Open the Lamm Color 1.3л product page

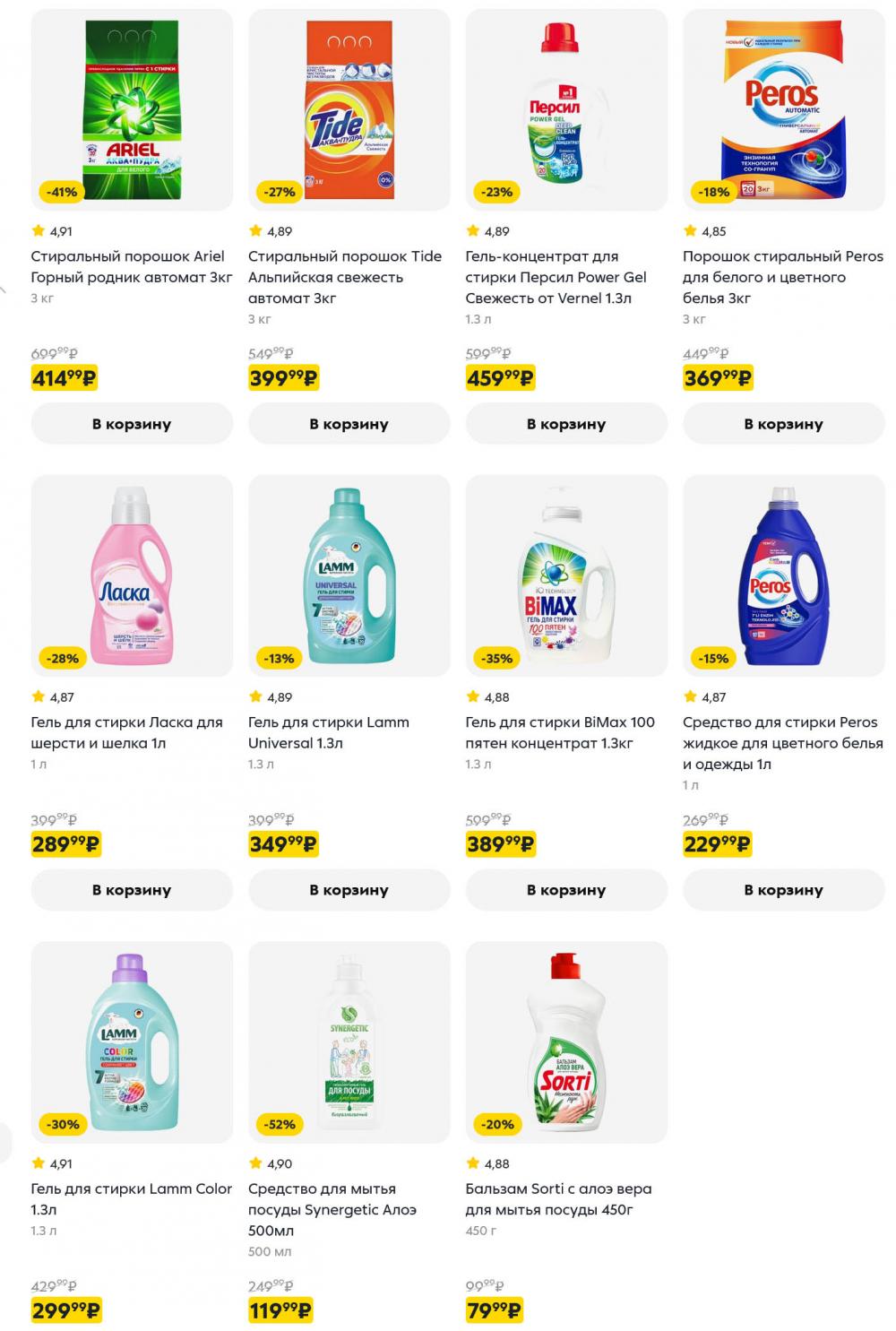pos(131,1198)
